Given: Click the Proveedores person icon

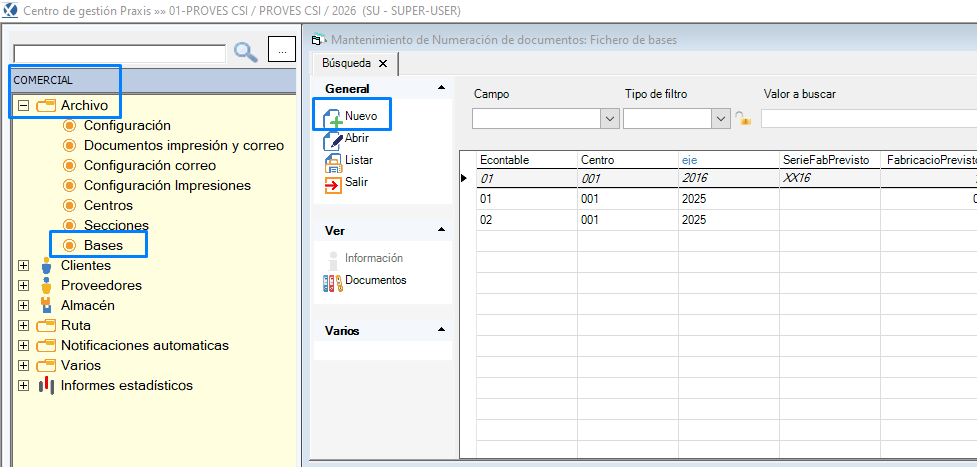Looking at the screenshot, I should [45, 285].
